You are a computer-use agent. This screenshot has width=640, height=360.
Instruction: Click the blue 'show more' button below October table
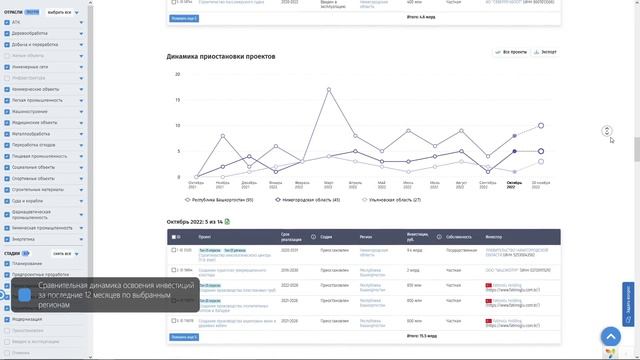pos(184,337)
